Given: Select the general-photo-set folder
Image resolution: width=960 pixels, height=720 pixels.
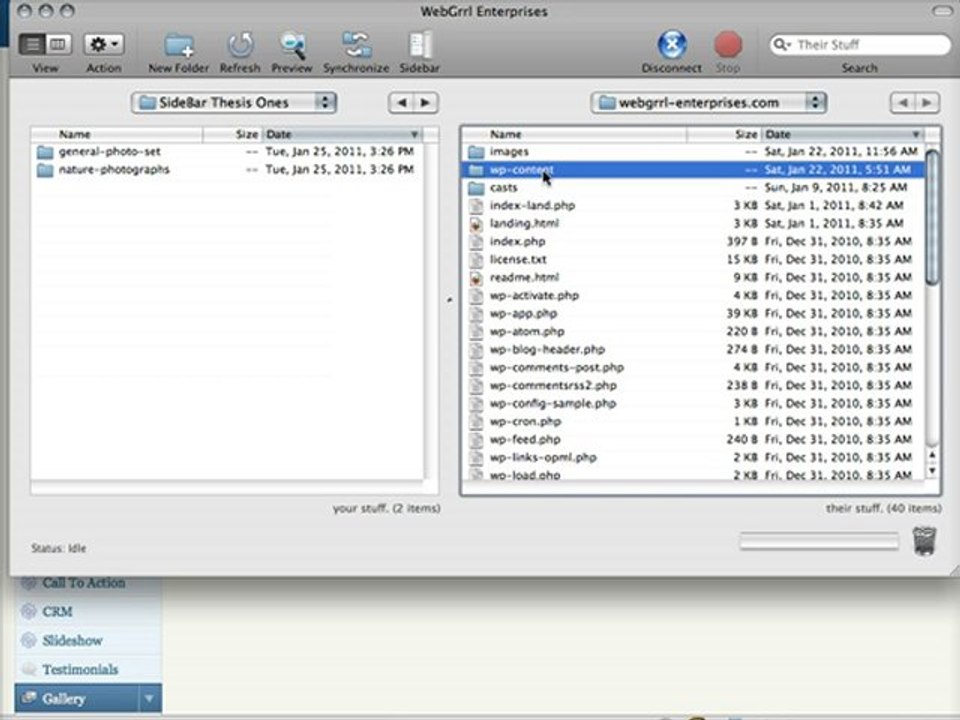Looking at the screenshot, I should click(227, 152).
